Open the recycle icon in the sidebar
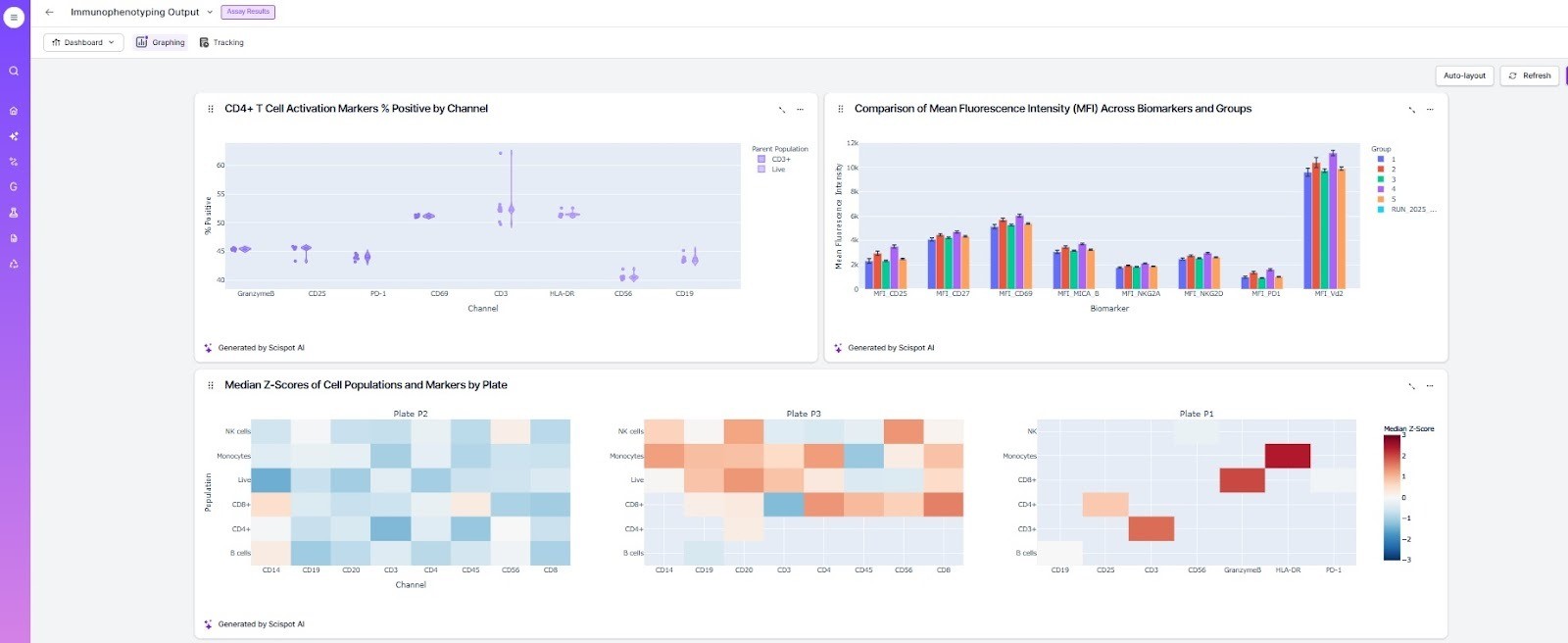The image size is (1568, 643). pos(14,264)
